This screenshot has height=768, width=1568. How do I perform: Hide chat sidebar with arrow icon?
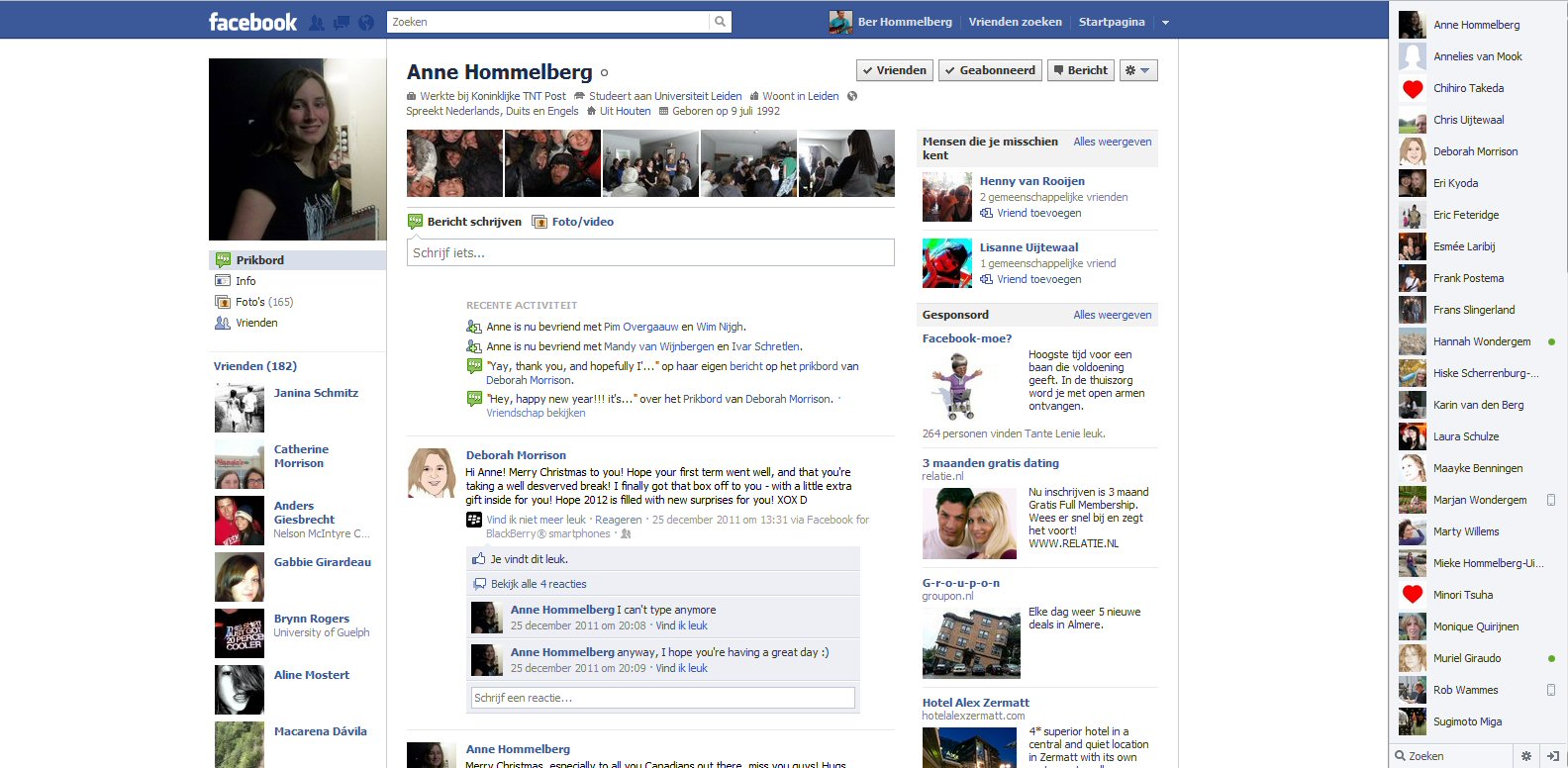[x=1553, y=756]
